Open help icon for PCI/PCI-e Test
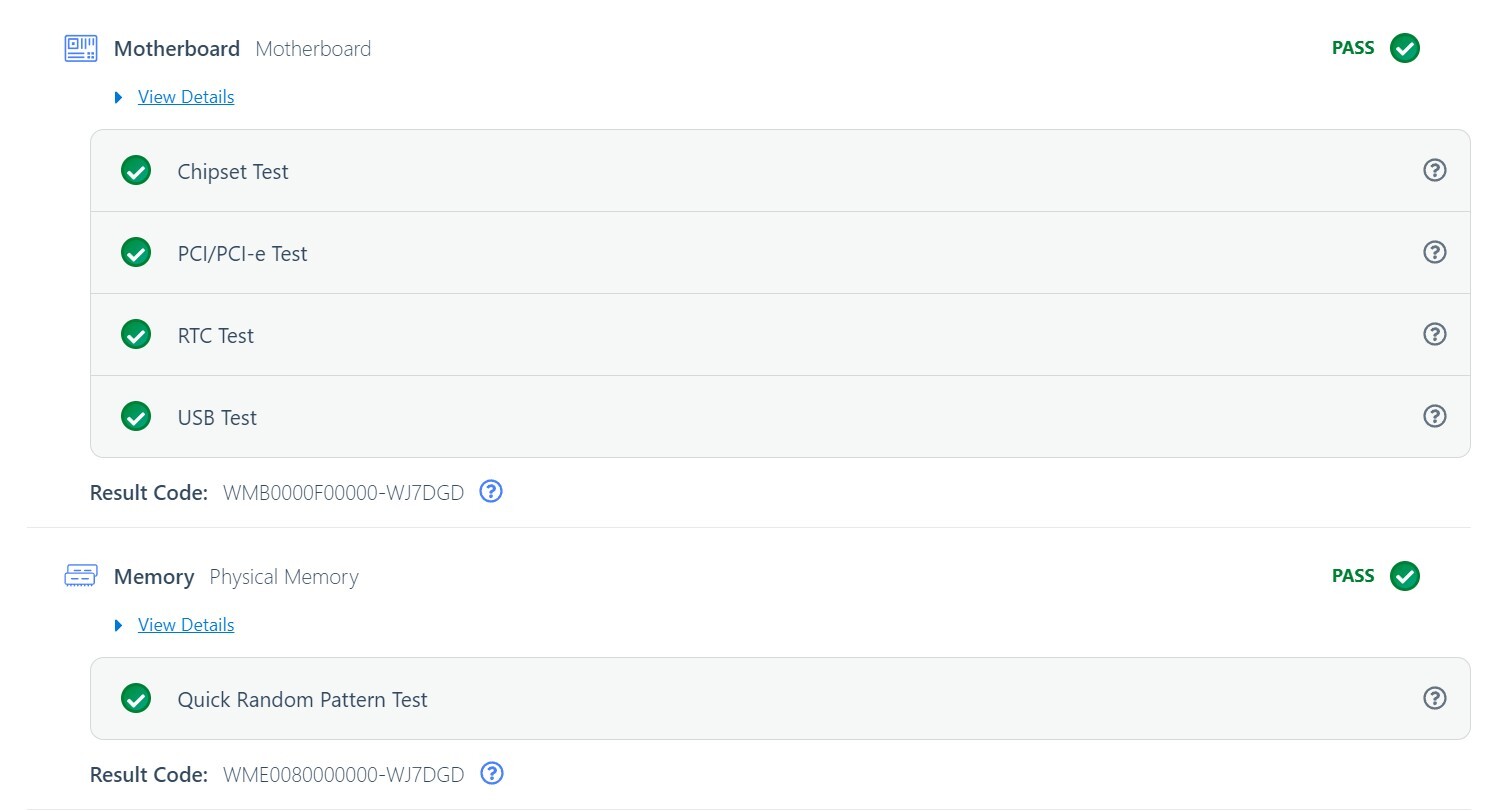This screenshot has width=1494, height=811. click(x=1434, y=253)
